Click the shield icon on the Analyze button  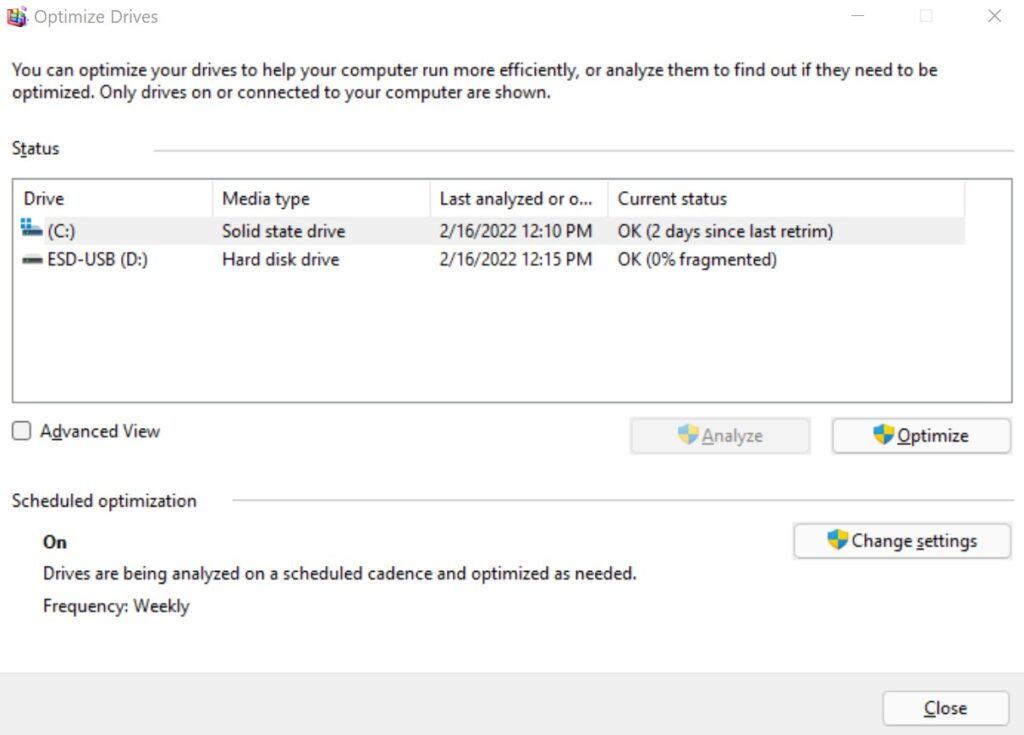coord(687,434)
